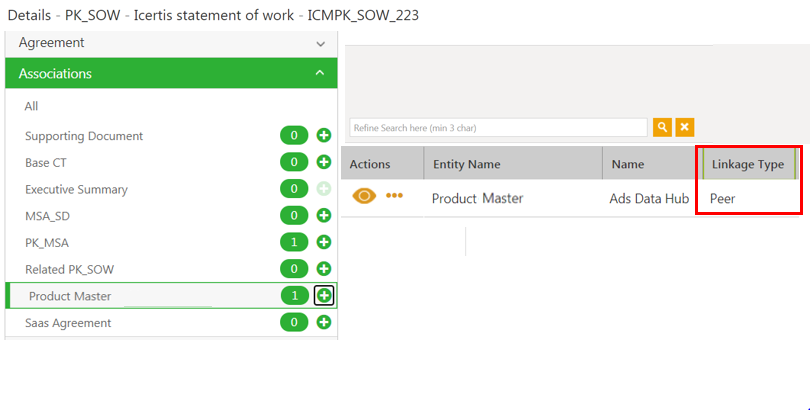Image resolution: width=810 pixels, height=410 pixels.
Task: Add a Product Master association
Action: click(324, 295)
